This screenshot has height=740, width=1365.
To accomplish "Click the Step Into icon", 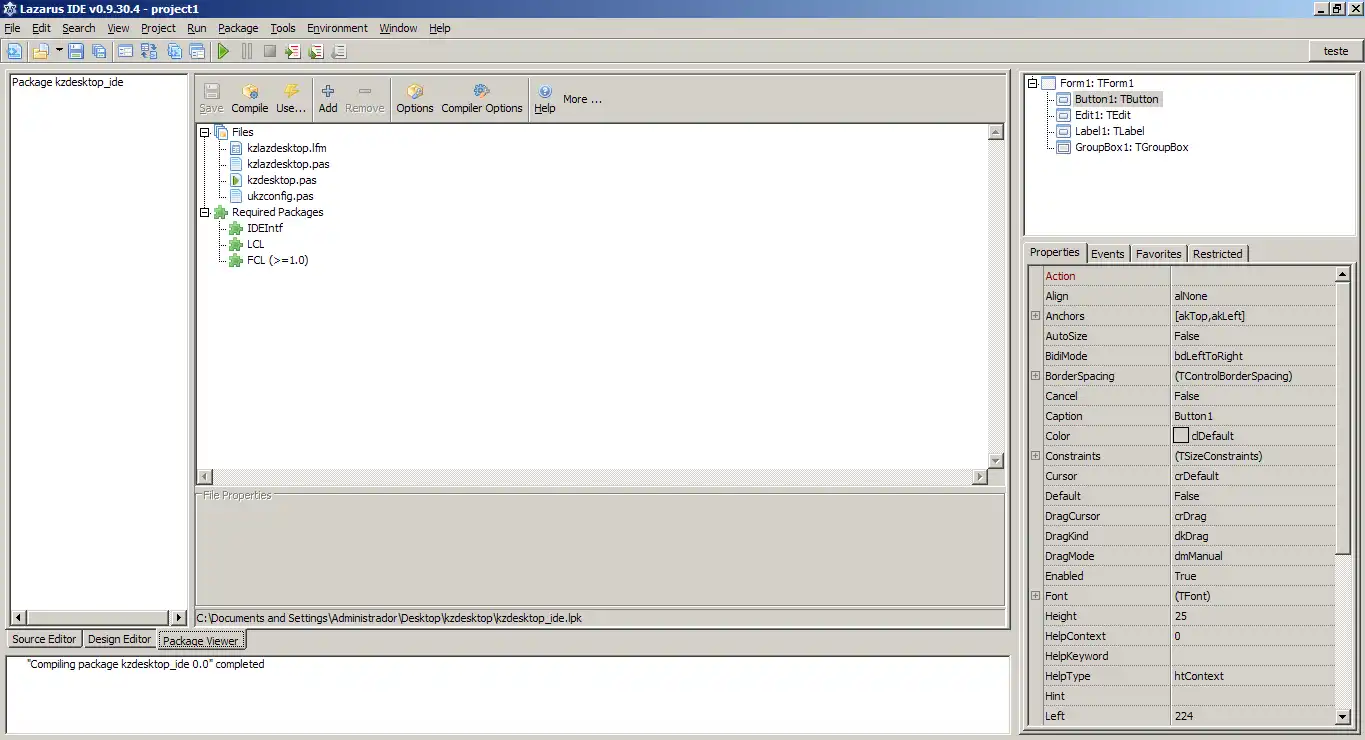I will 293,51.
